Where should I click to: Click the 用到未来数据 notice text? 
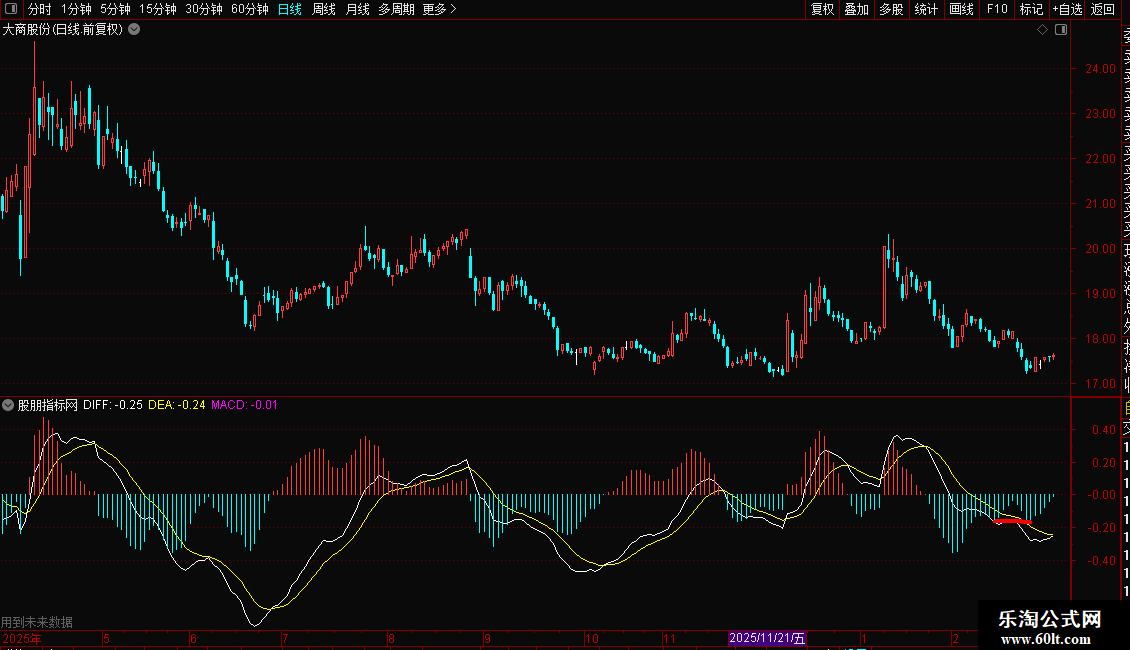(37, 622)
